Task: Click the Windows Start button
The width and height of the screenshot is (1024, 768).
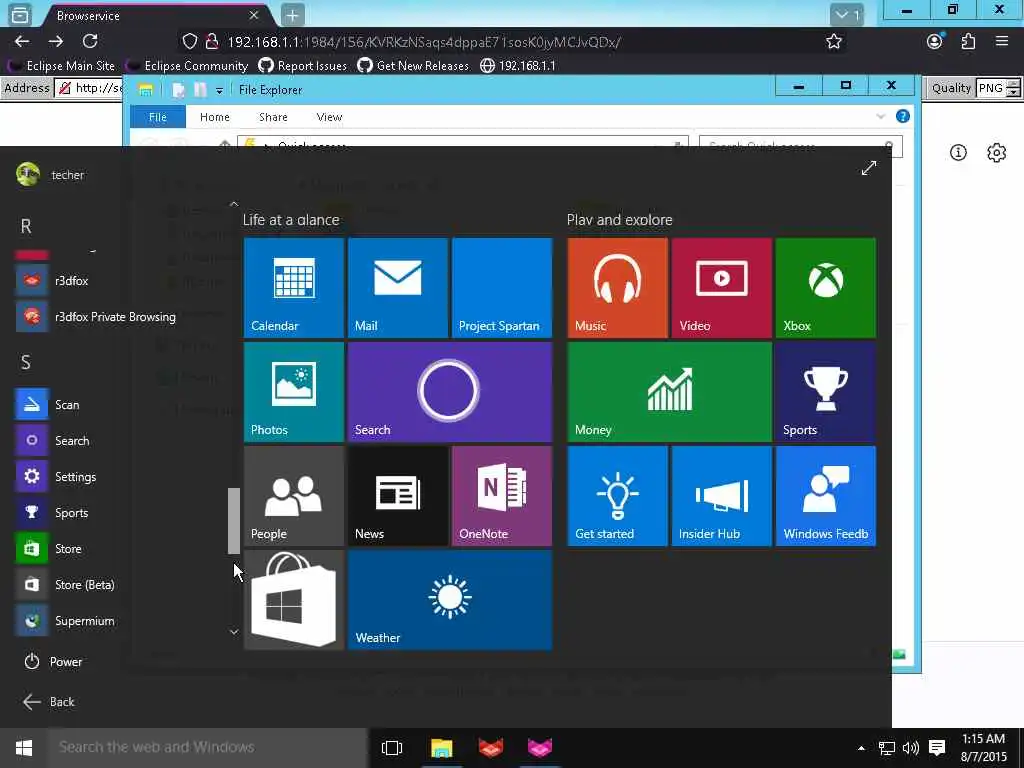Action: tap(24, 748)
